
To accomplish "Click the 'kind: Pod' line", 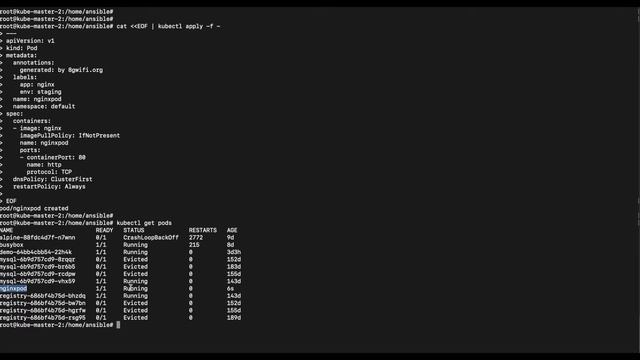I will [x=21, y=48].
